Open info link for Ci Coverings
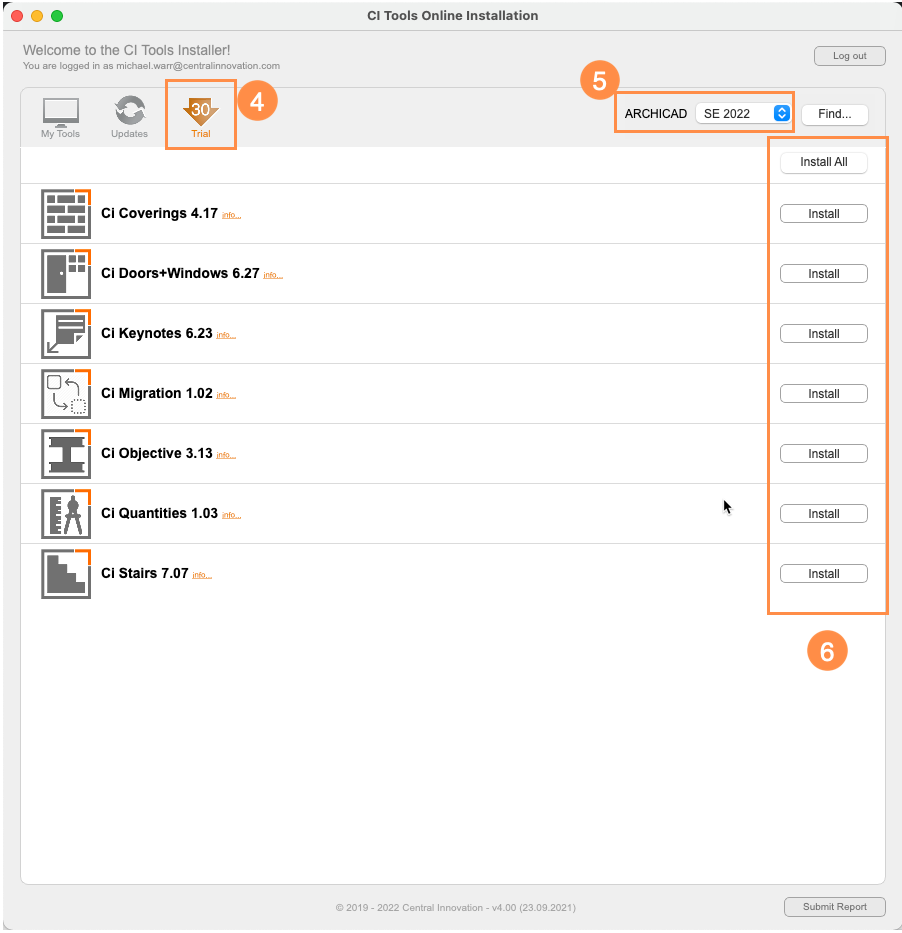This screenshot has height=933, width=902. pos(231,215)
